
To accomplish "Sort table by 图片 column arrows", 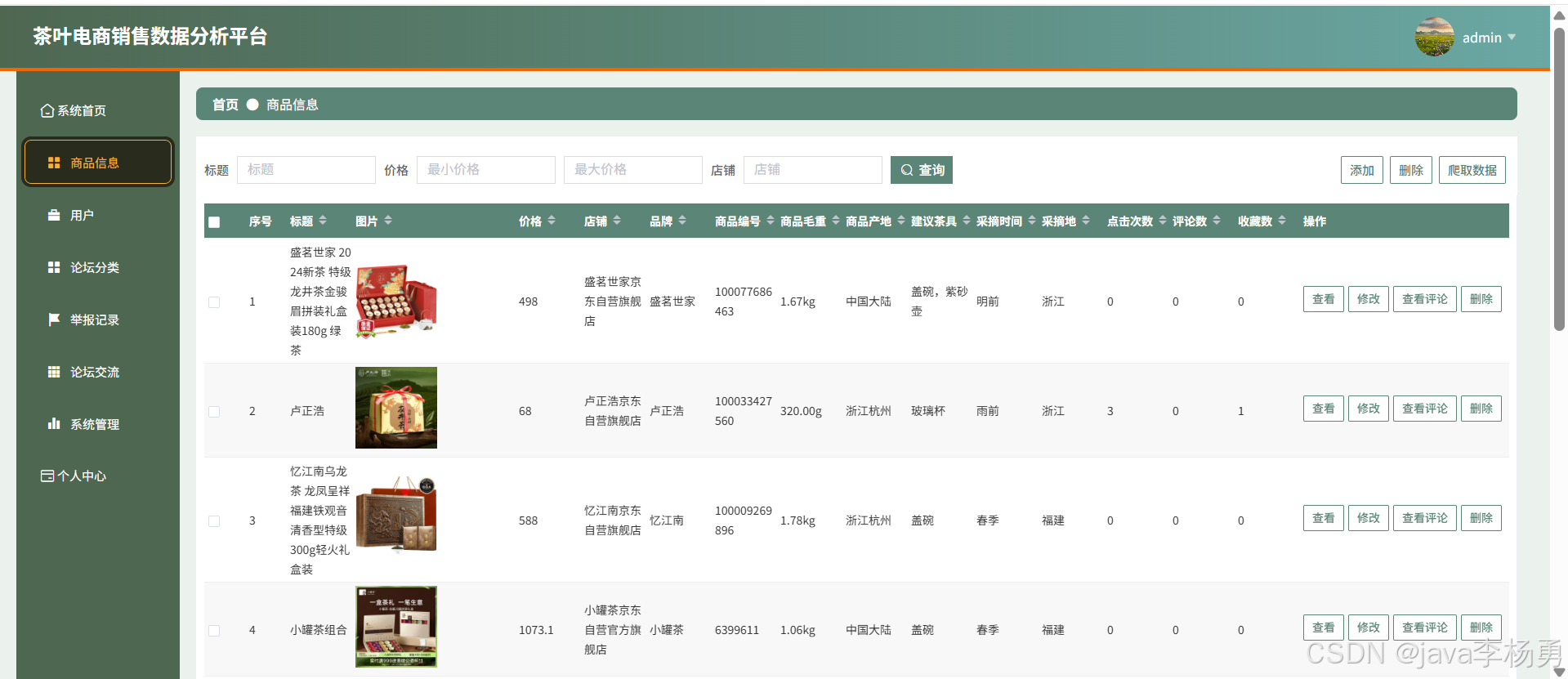I will click(x=388, y=221).
